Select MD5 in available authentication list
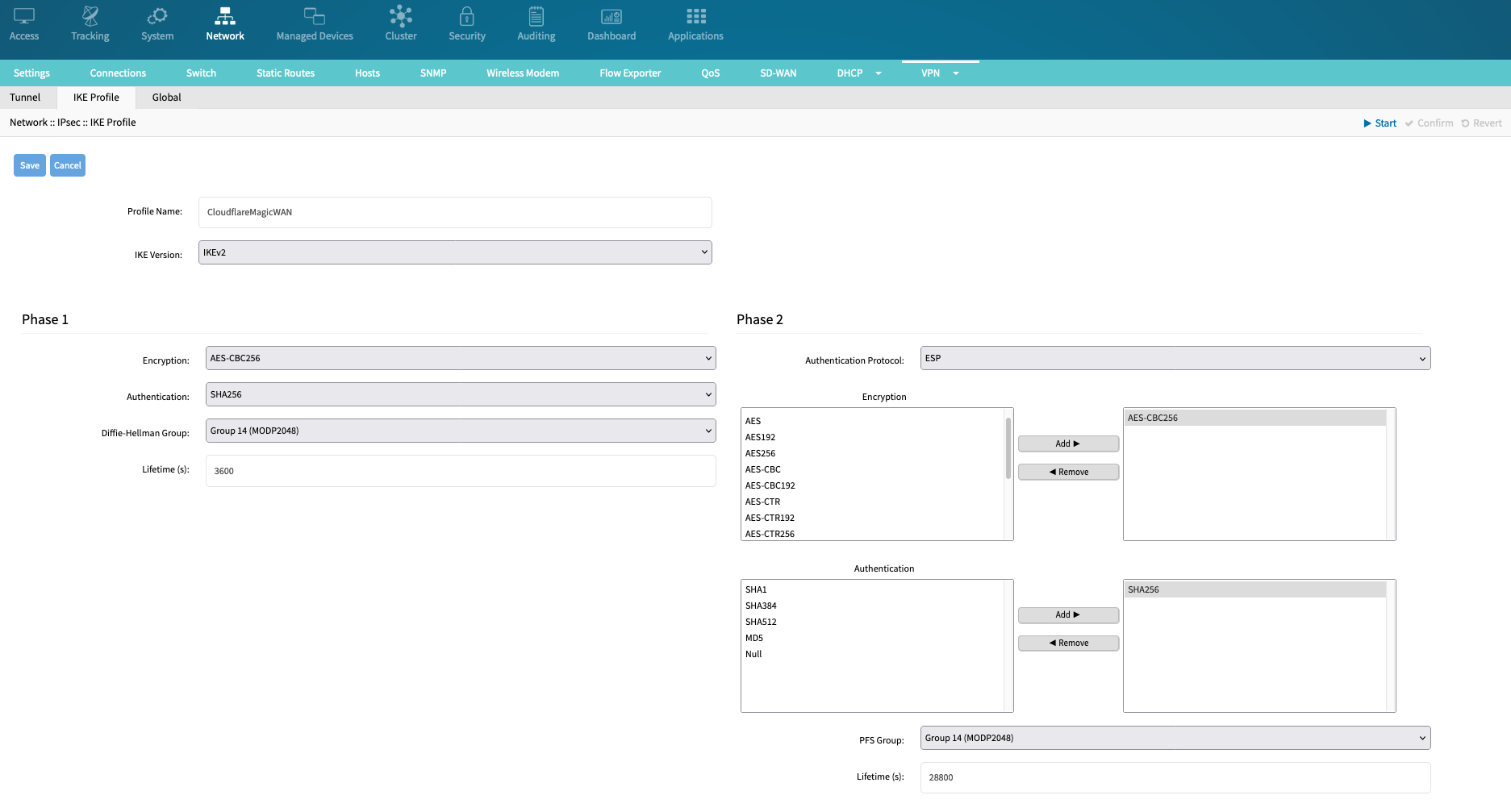The width and height of the screenshot is (1511, 812). point(872,638)
